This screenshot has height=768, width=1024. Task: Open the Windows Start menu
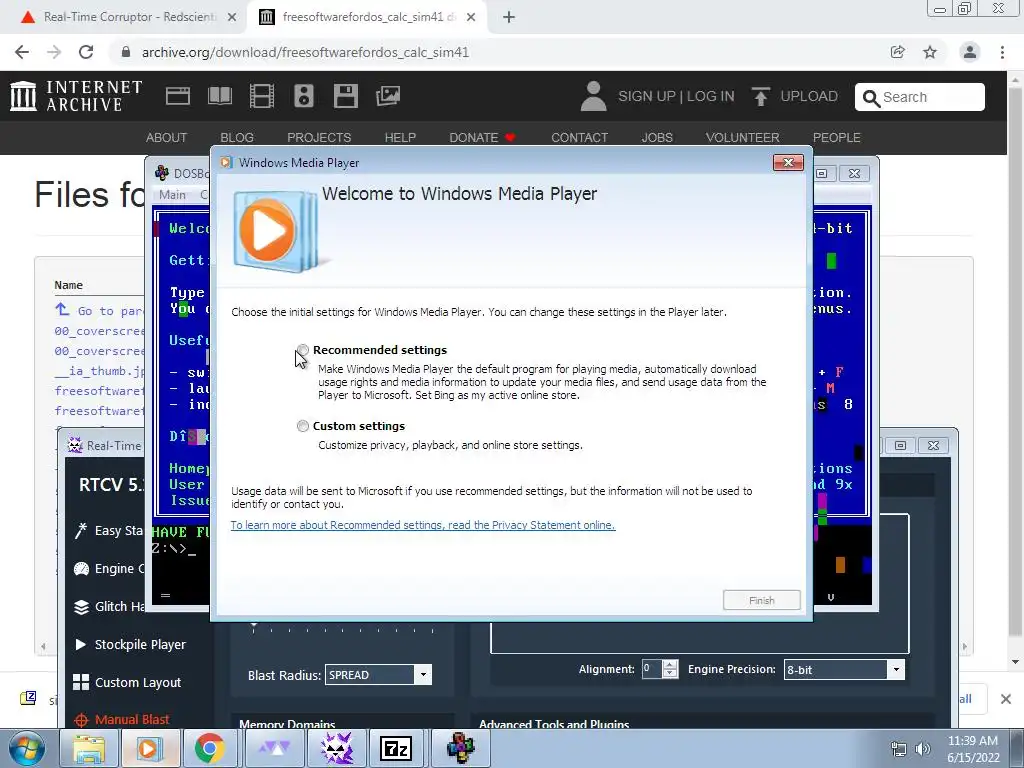(x=27, y=748)
